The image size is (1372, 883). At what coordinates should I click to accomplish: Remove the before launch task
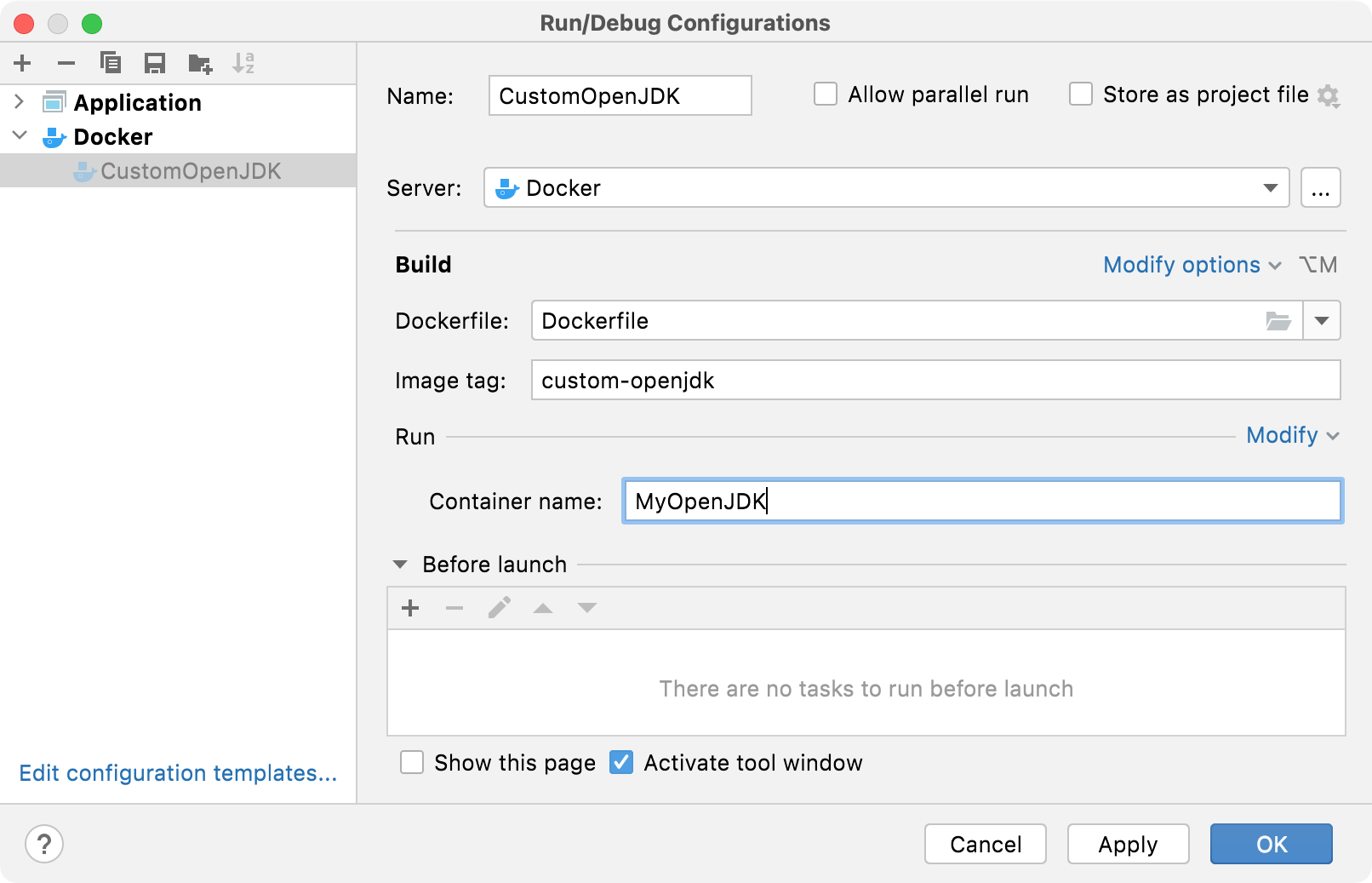454,608
